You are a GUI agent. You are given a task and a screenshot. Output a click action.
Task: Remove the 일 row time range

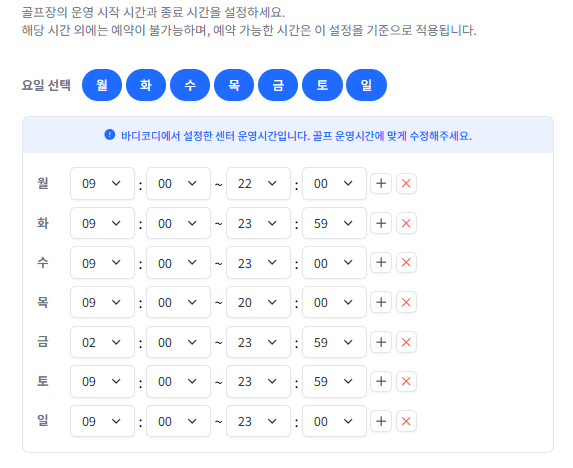[406, 422]
